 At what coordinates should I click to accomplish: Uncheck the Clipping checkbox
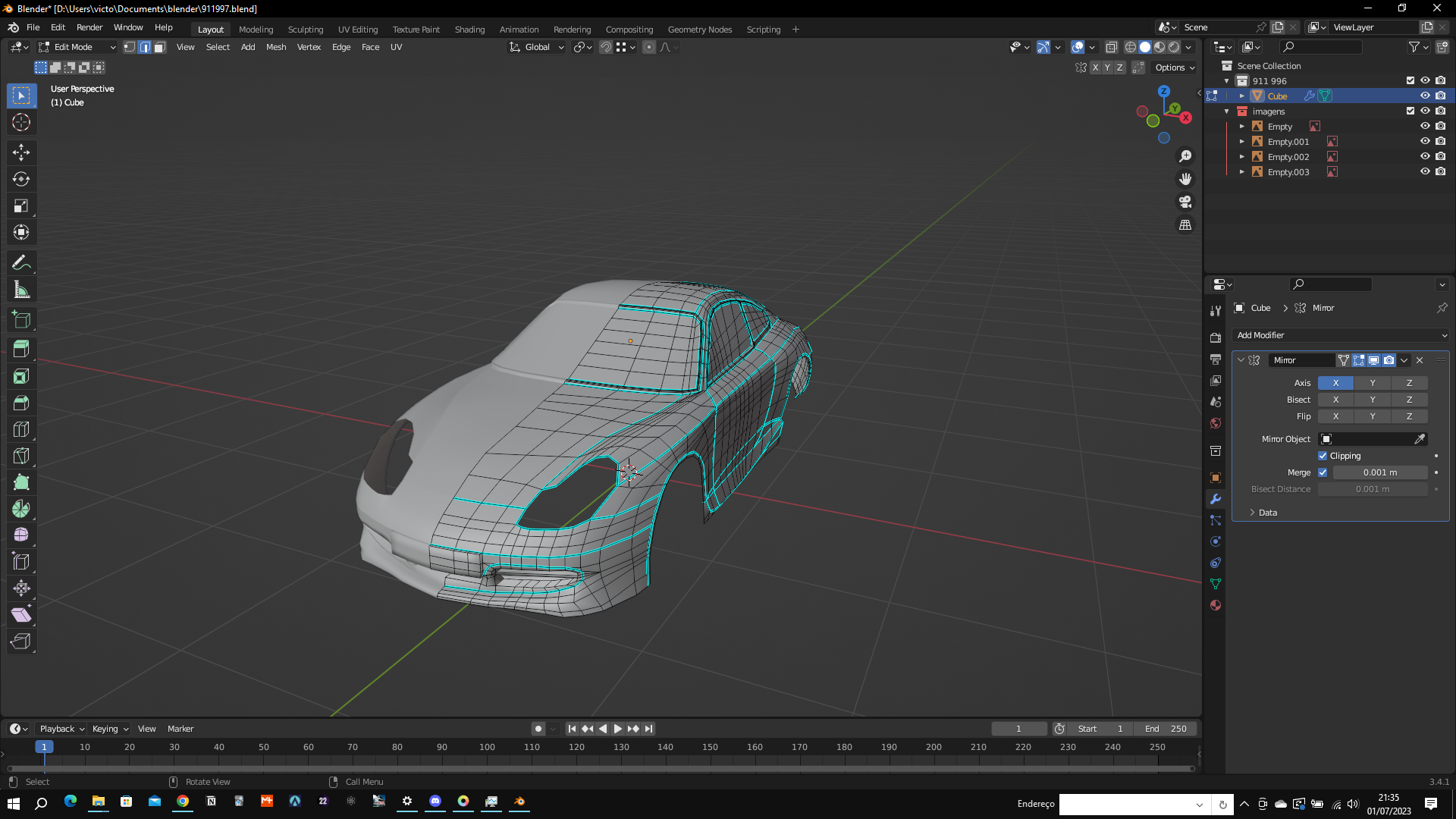[x=1323, y=456]
